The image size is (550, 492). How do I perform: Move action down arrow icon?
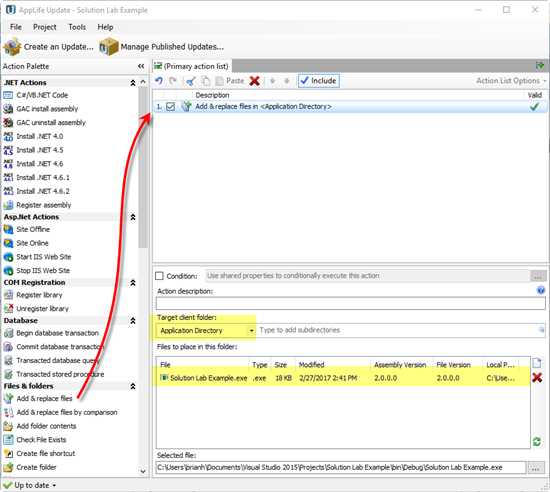click(x=287, y=81)
